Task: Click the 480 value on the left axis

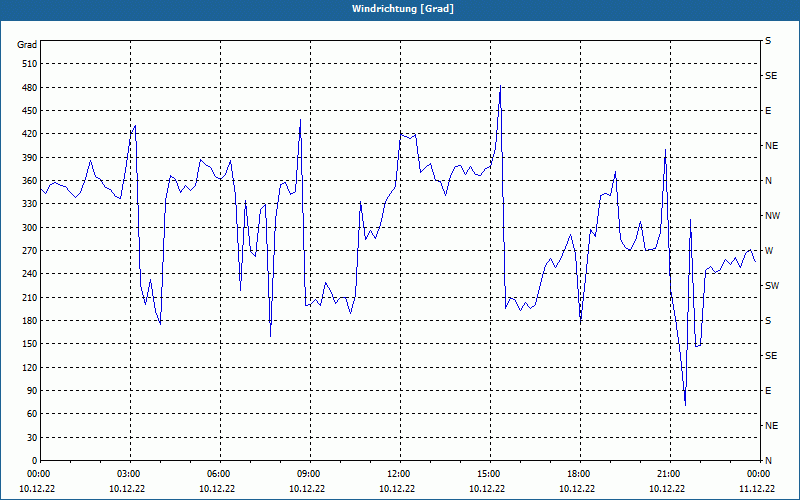Action: coord(29,88)
